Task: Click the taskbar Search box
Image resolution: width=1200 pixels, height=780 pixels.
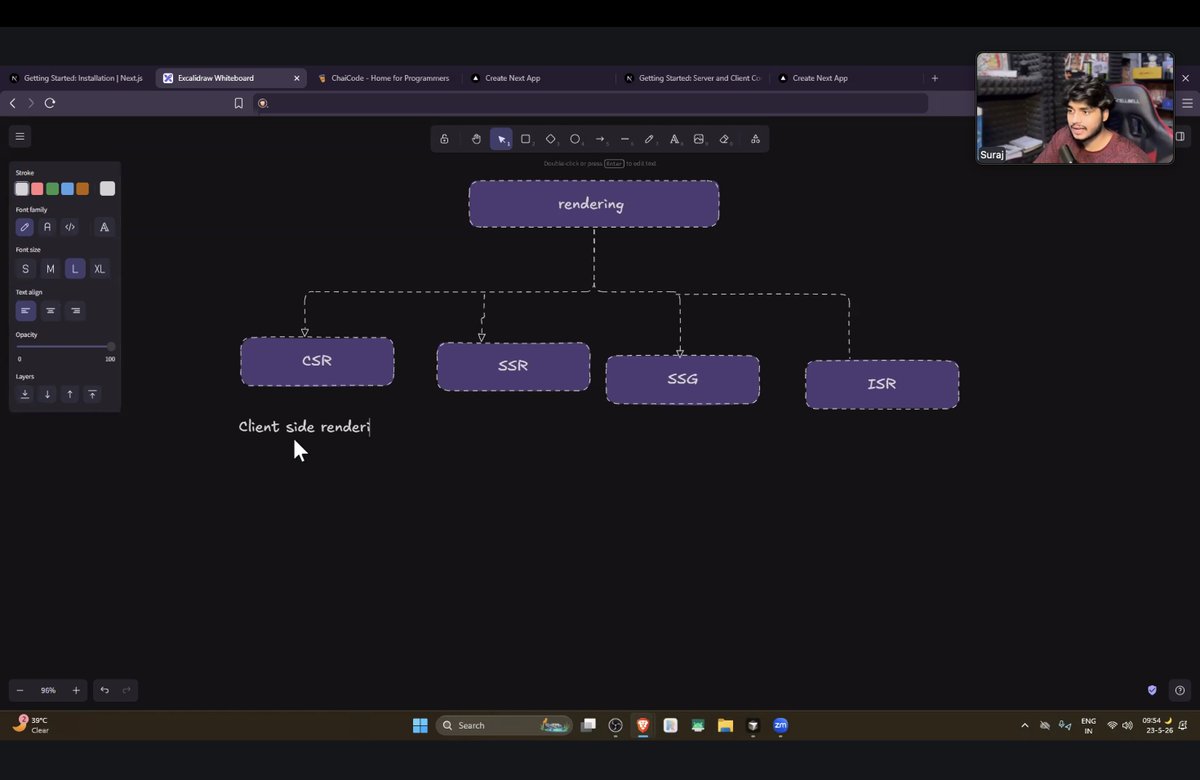Action: 504,725
